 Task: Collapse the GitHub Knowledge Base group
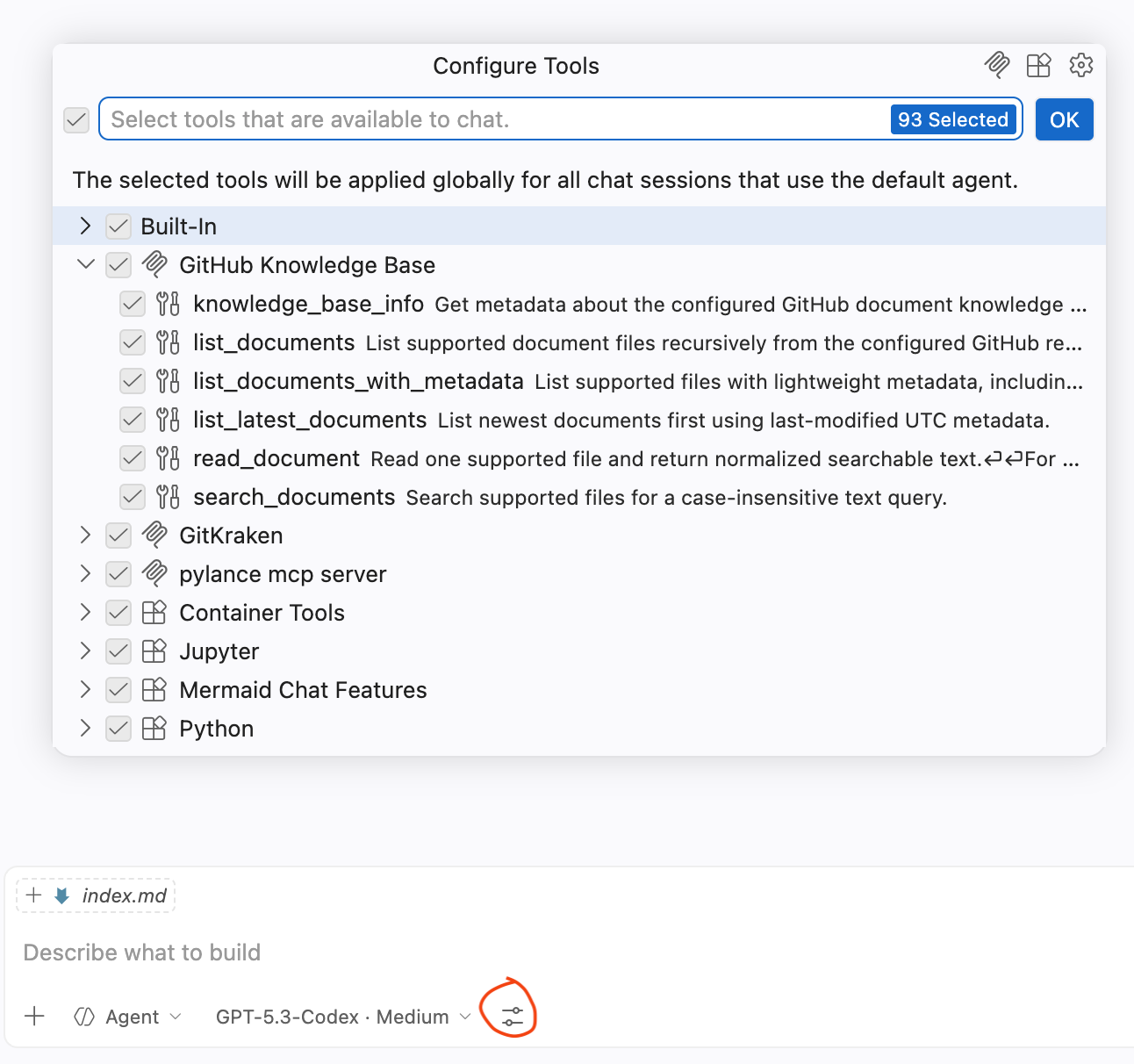85,265
